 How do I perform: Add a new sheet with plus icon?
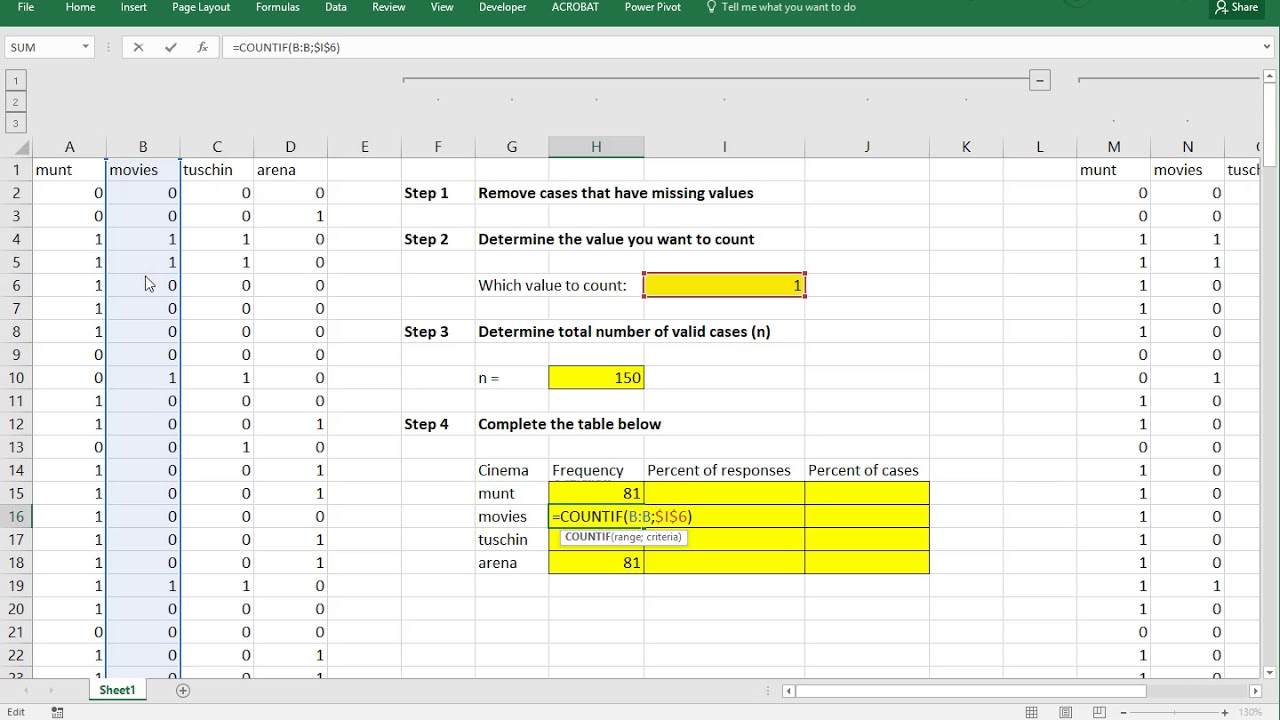[183, 690]
